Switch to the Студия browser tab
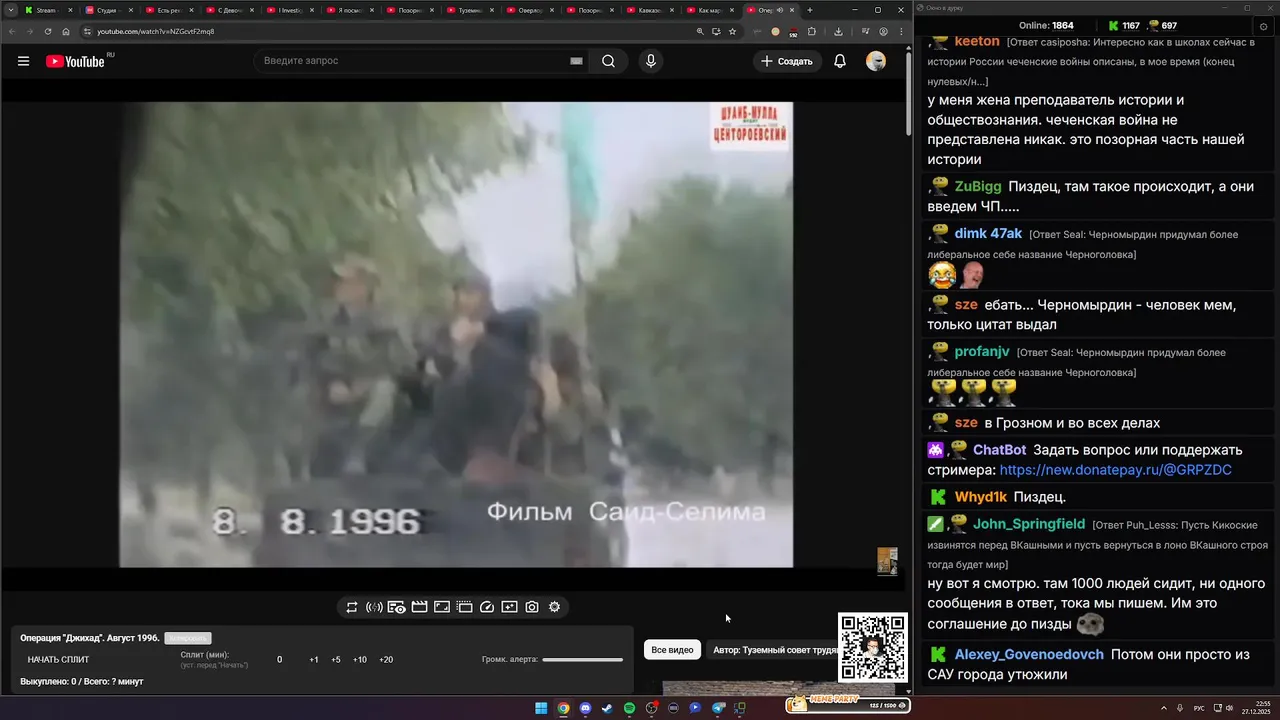This screenshot has height=720, width=1280. coord(108,10)
